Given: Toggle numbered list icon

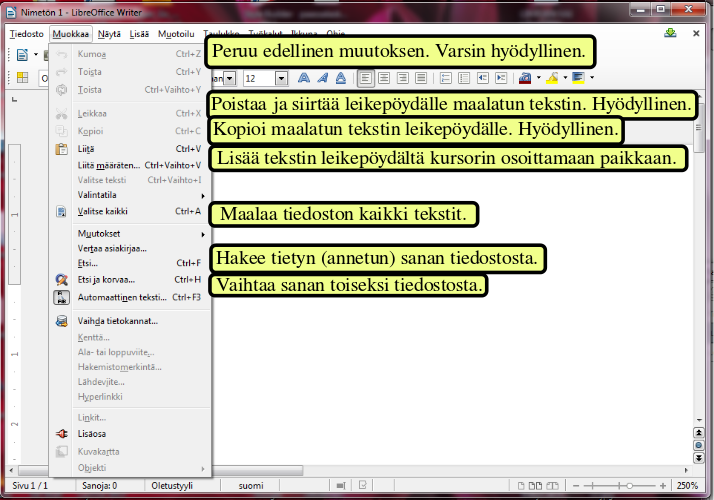Looking at the screenshot, I should [445, 78].
